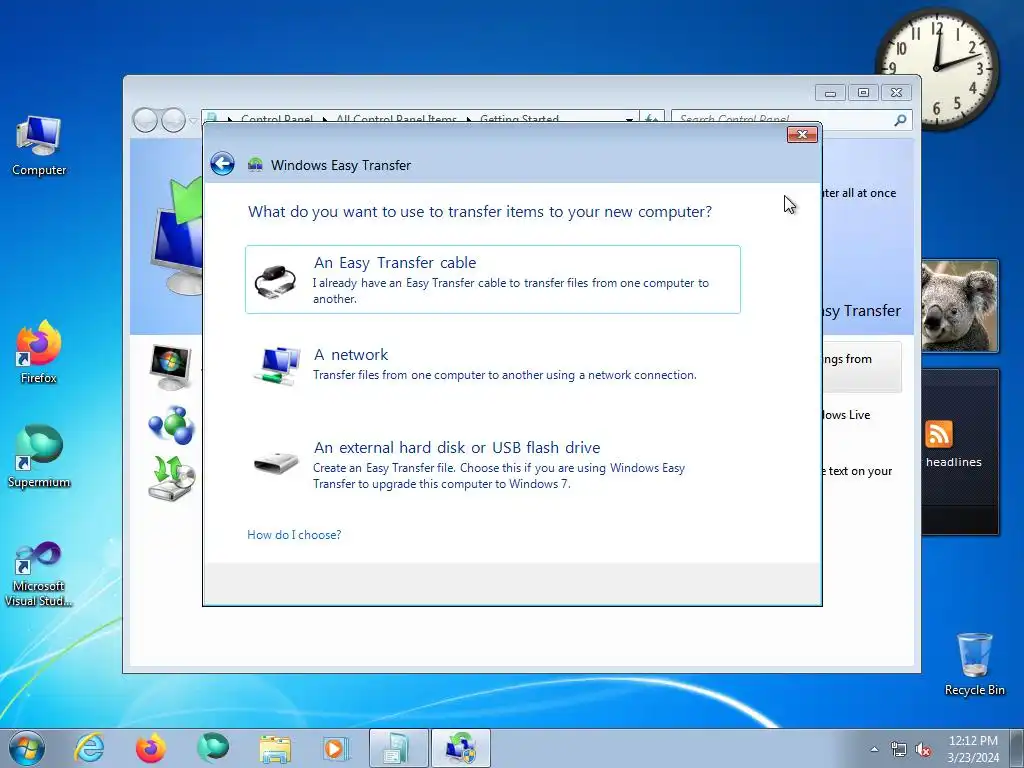Open the Supermium desktop shortcut

39,456
